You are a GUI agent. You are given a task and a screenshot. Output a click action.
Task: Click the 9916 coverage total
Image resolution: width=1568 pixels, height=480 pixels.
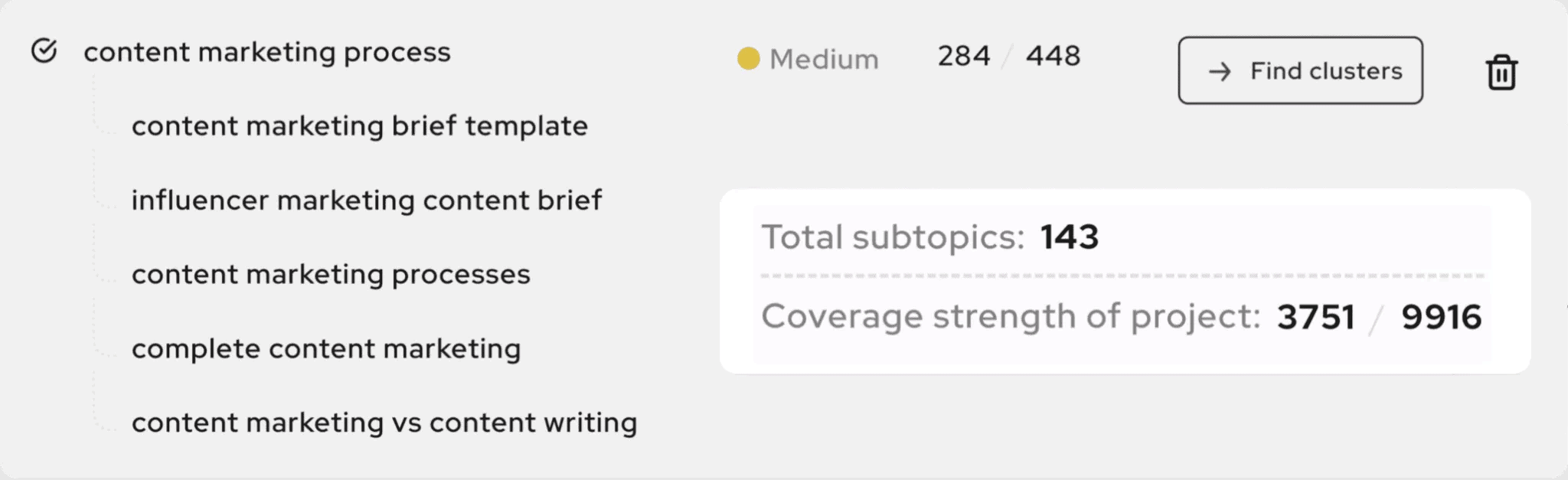click(1442, 317)
